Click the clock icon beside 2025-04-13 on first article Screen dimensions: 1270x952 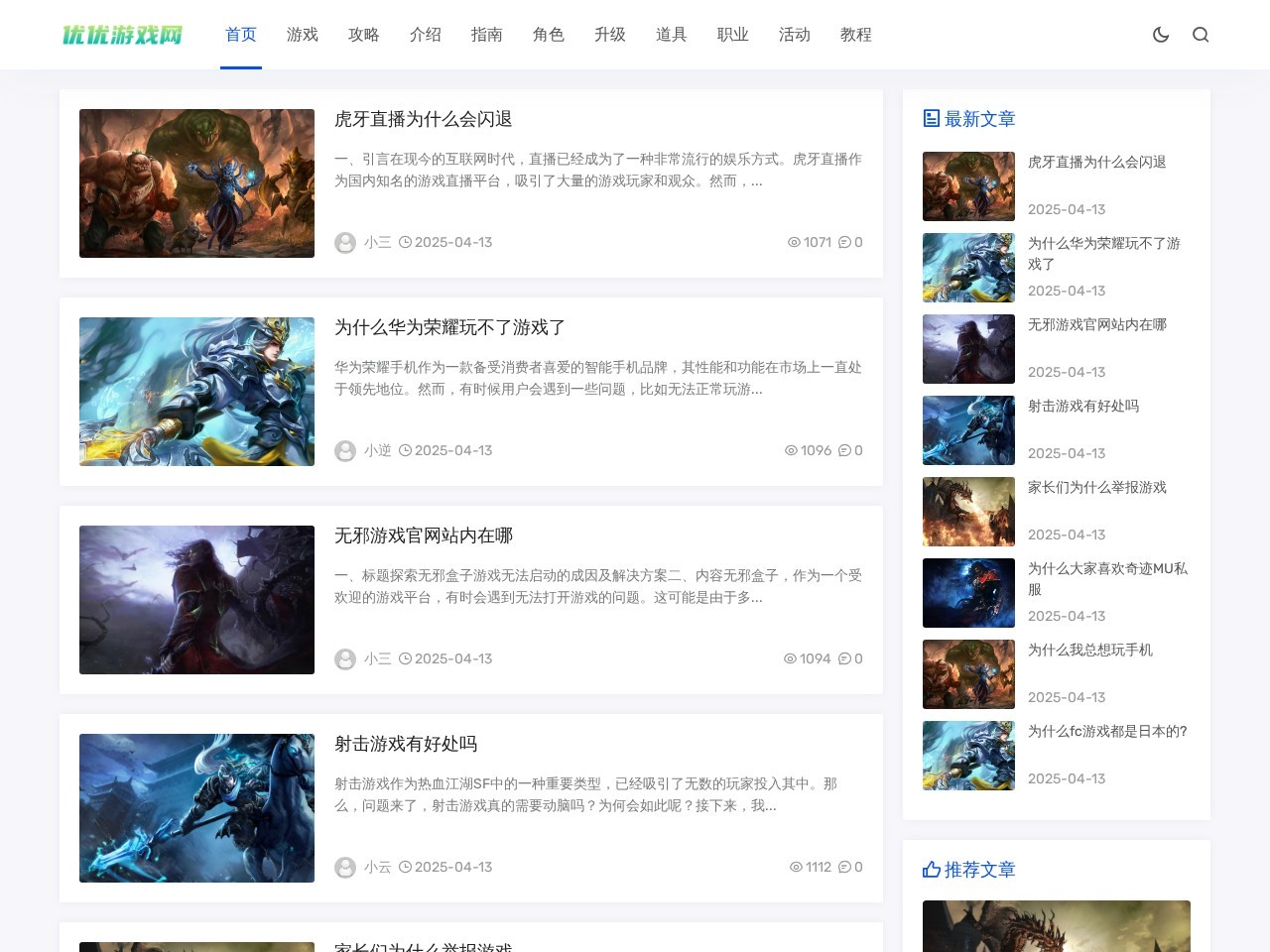tap(406, 242)
